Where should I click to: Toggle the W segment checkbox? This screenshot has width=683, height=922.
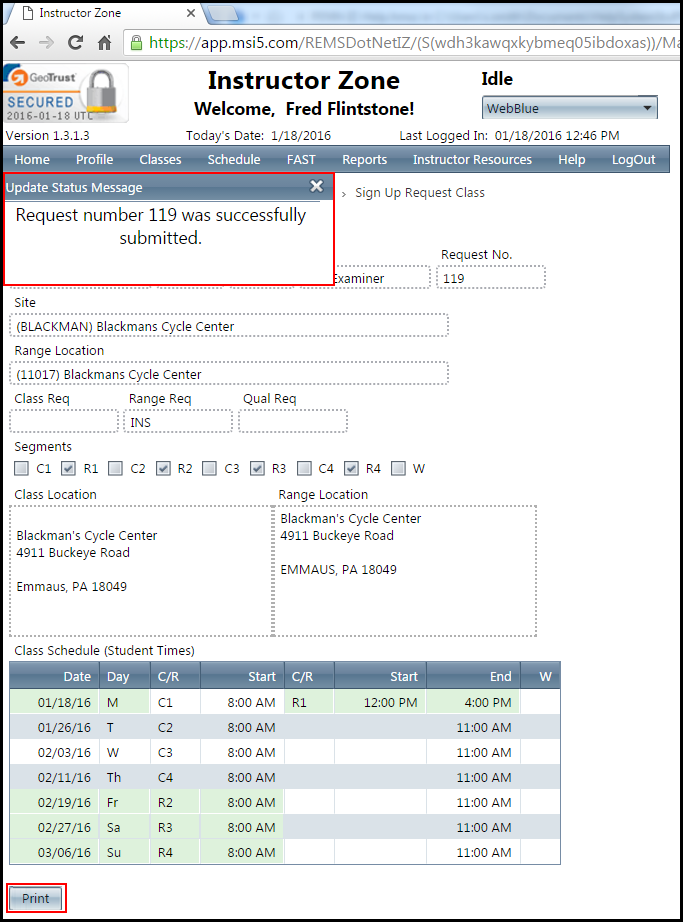click(398, 468)
